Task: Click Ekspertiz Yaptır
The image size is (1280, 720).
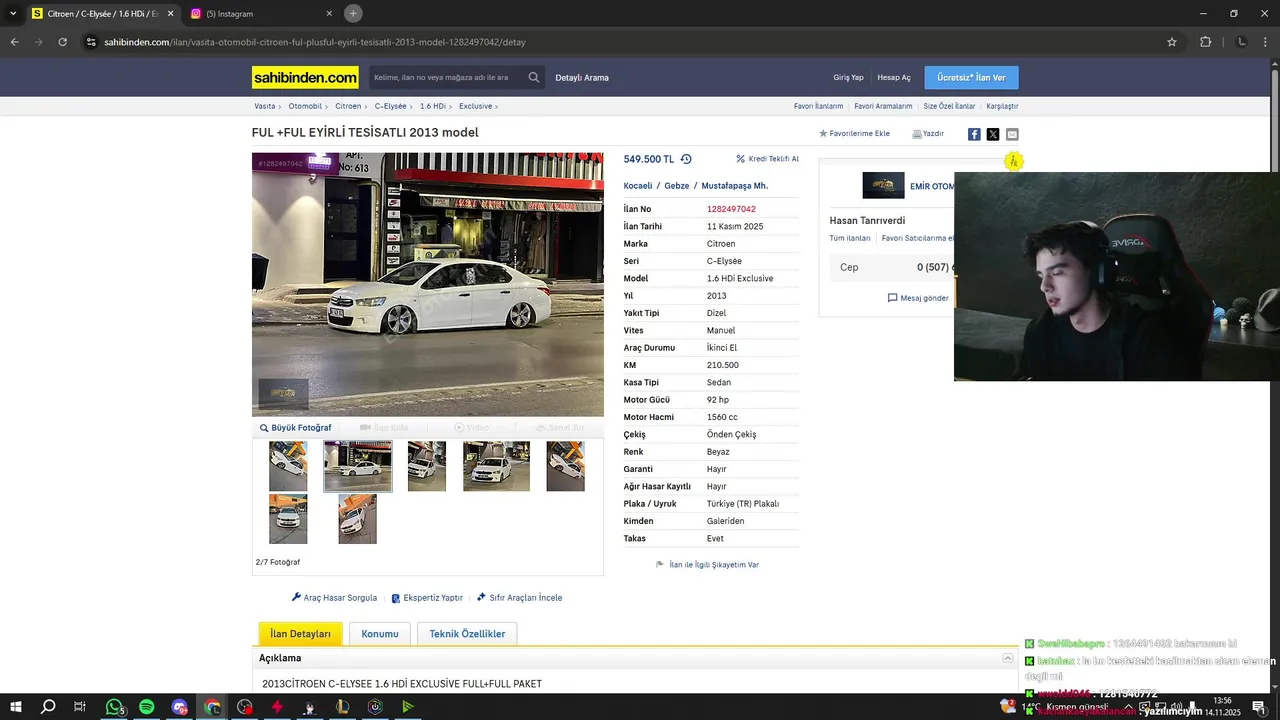Action: point(427,598)
